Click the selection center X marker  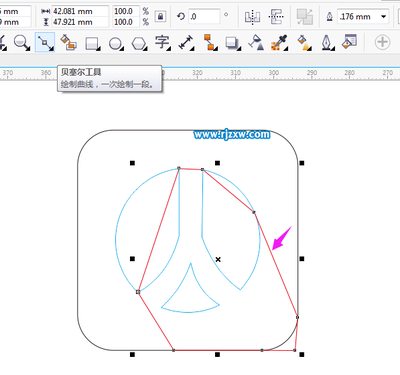point(218,259)
